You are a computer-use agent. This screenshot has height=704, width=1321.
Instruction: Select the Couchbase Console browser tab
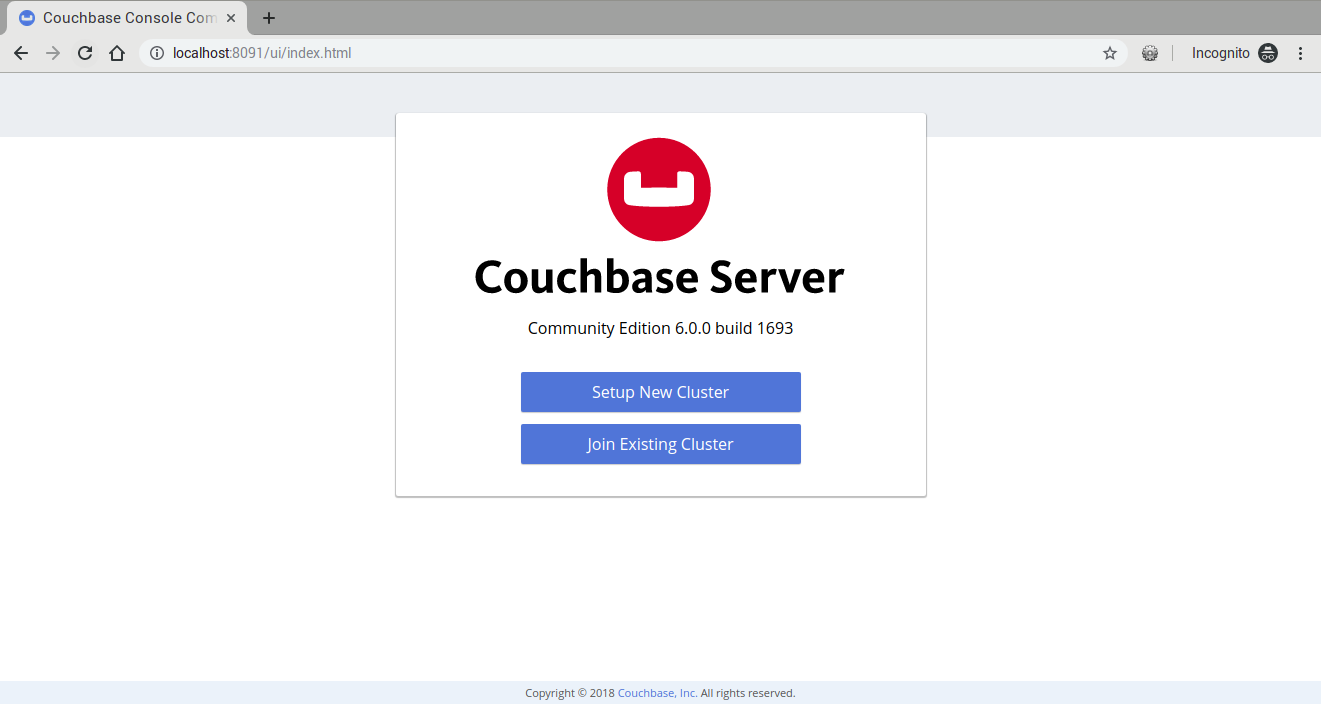coord(127,18)
